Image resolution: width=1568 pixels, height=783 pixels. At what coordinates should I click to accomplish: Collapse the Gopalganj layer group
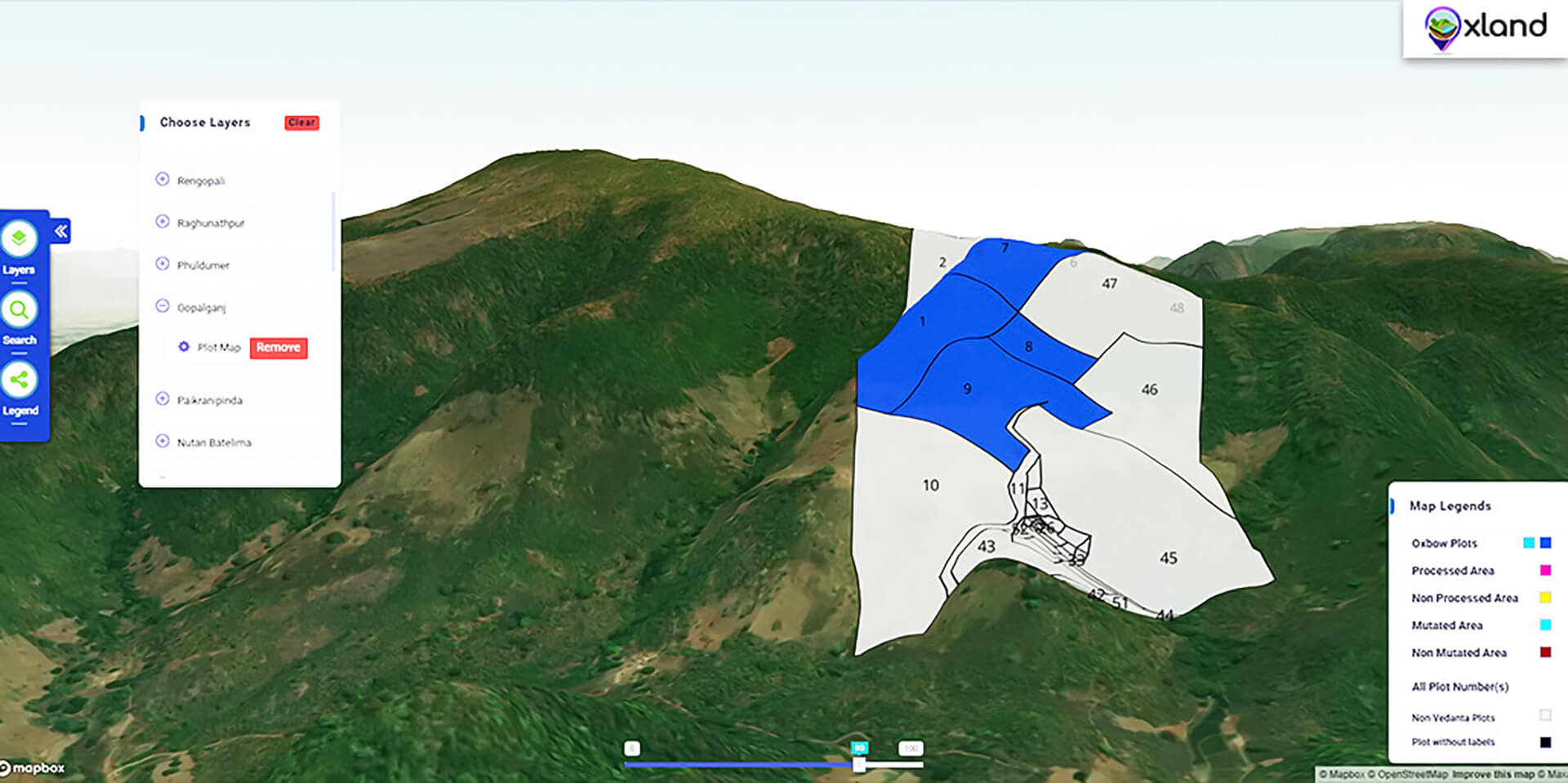(x=163, y=307)
